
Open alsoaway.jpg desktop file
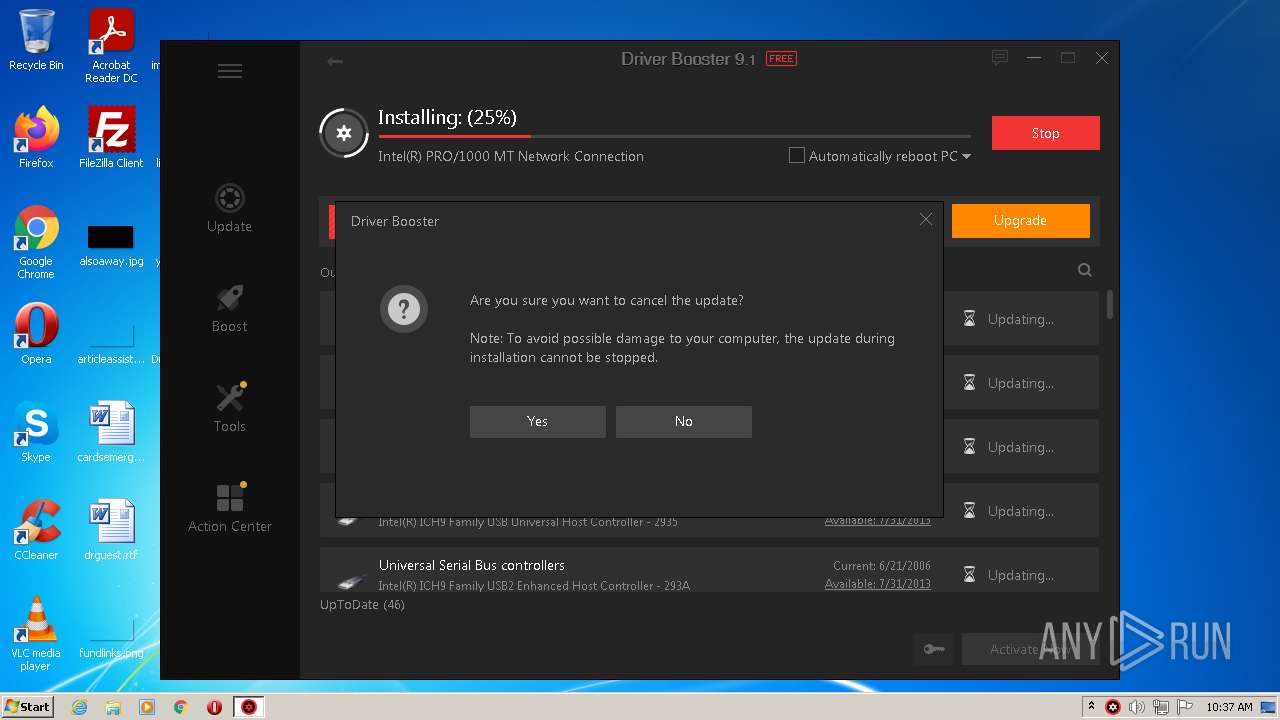click(111, 246)
